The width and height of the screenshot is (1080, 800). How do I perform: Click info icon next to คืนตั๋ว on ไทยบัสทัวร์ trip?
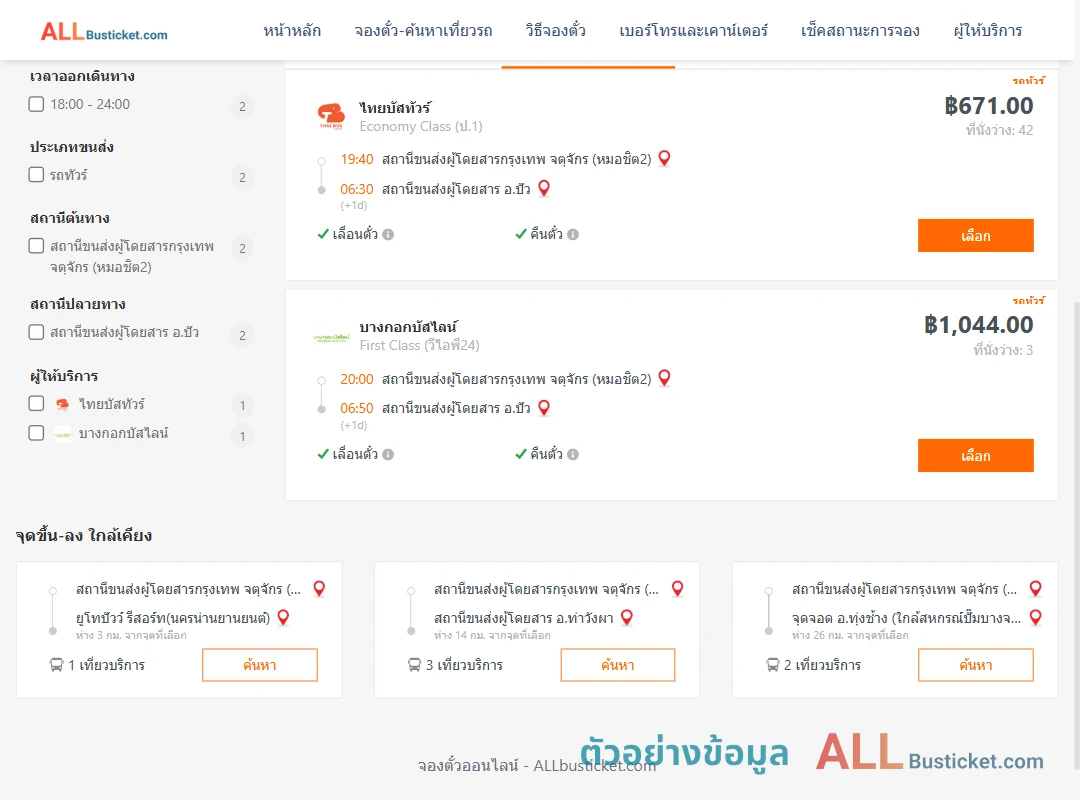coord(573,234)
